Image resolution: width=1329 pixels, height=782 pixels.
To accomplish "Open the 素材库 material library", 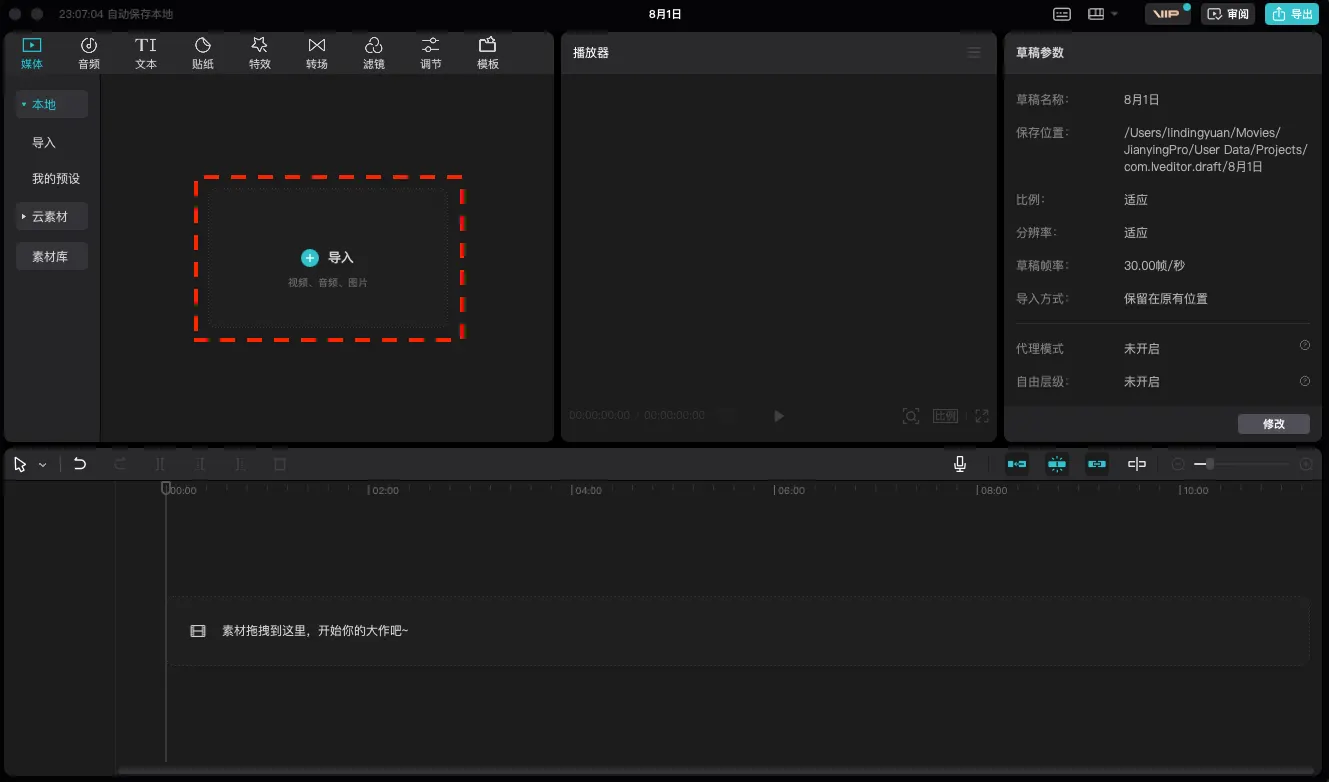I will (x=52, y=257).
